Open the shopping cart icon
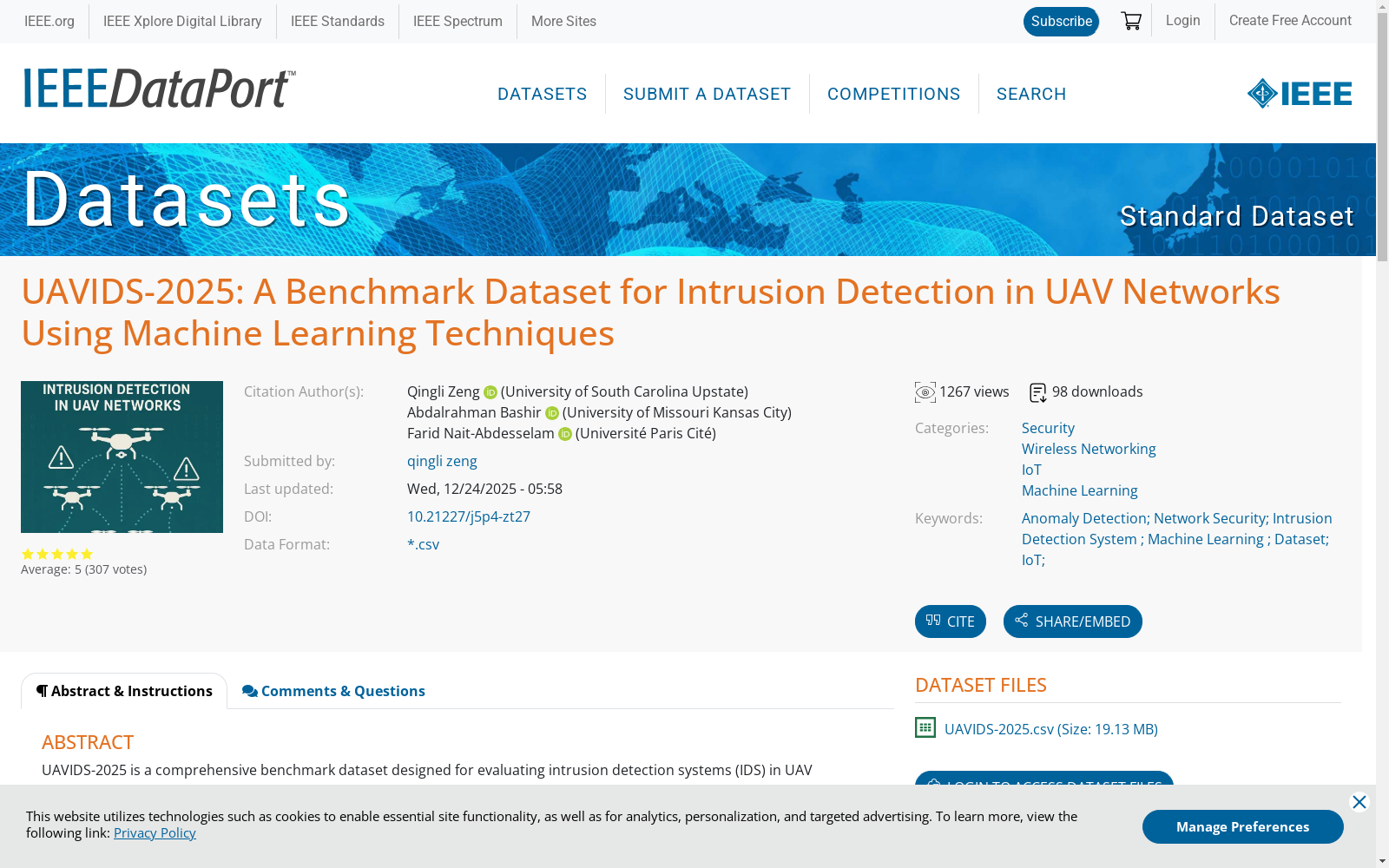Screen dimensions: 1389x868 pos(1131,21)
